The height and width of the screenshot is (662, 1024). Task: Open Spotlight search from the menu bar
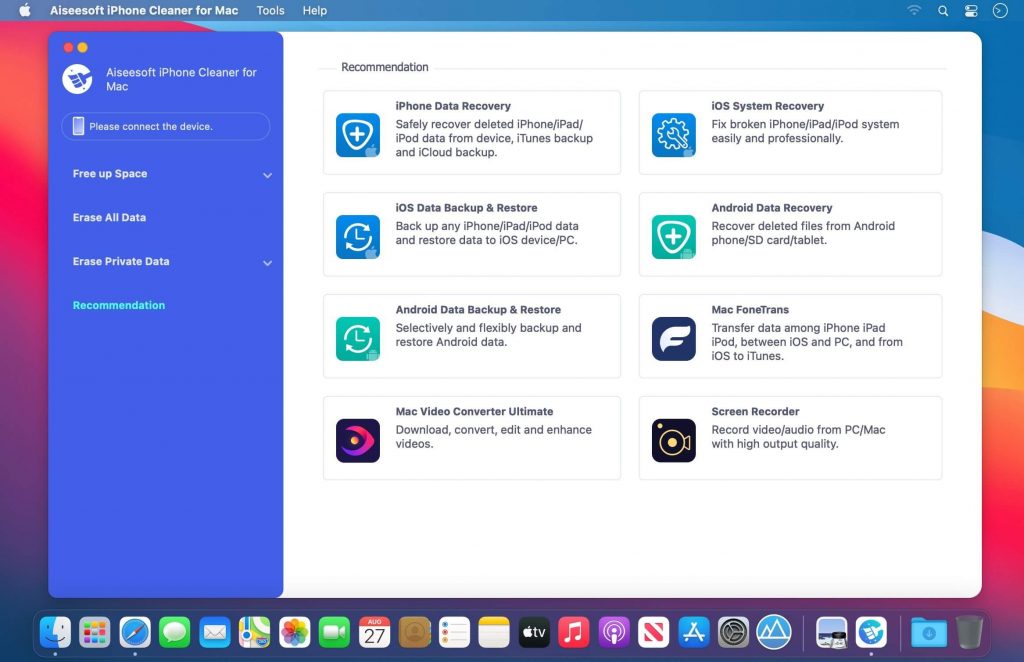942,11
